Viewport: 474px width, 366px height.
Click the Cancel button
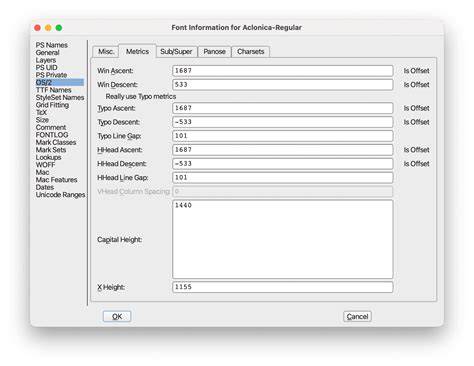point(357,317)
